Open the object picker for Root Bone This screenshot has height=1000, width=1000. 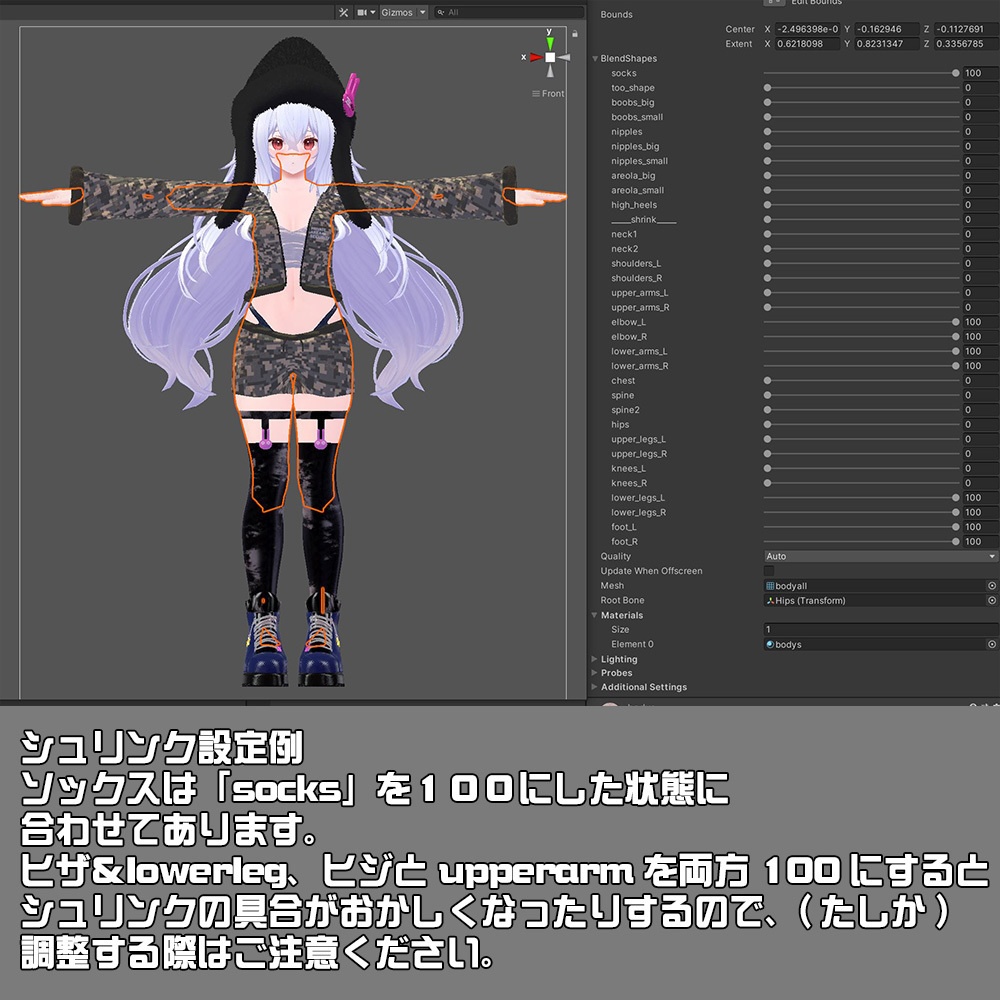992,600
